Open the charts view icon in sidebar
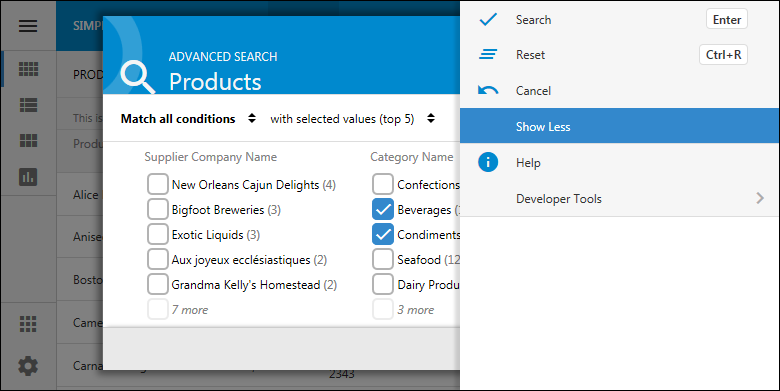The image size is (780, 391). coord(28,177)
